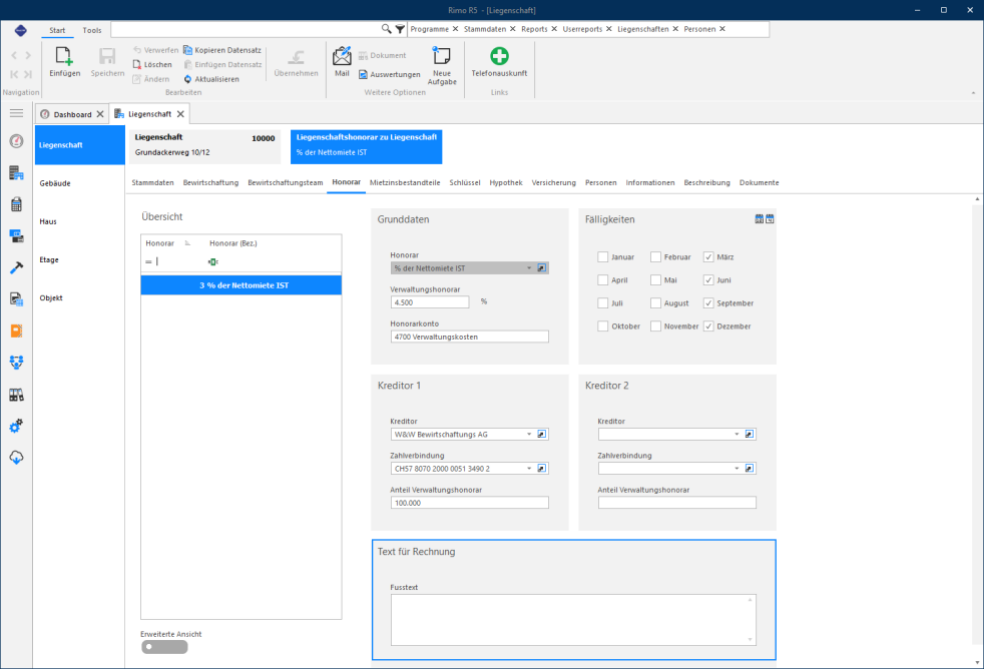Expand Kreditor 2 Kreditor dropdown
The image size is (984, 669).
(x=737, y=434)
